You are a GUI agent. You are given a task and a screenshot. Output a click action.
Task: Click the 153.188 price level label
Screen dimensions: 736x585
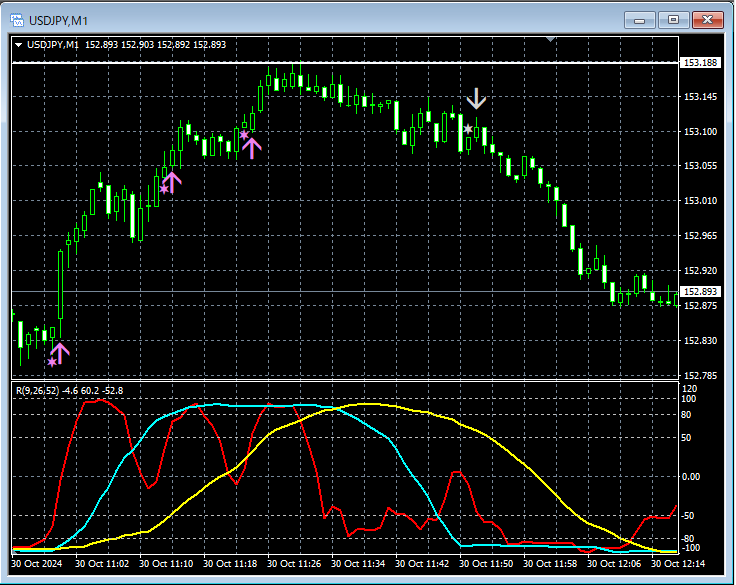pos(699,63)
